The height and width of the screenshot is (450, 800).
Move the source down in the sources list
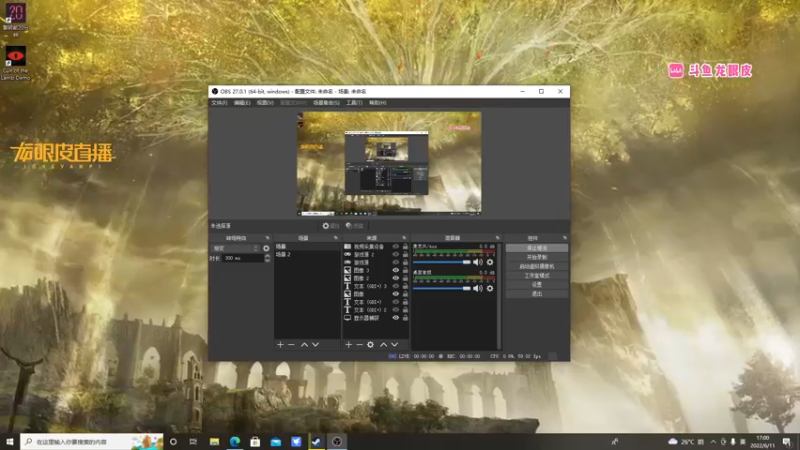click(x=394, y=345)
